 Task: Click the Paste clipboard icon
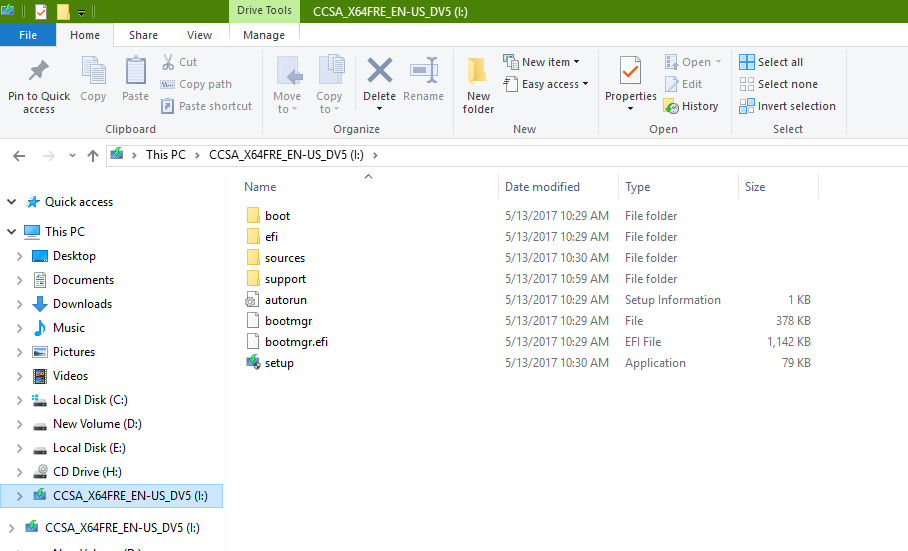point(136,71)
